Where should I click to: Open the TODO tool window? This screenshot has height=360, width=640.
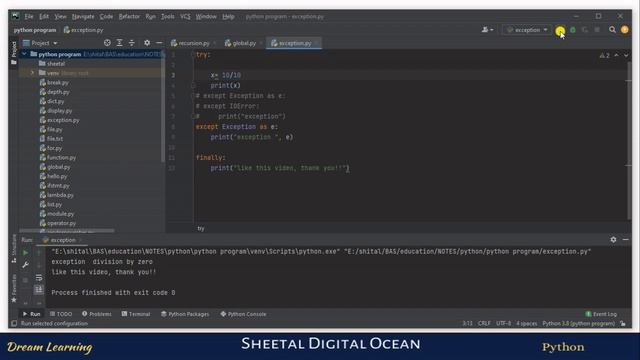click(61, 314)
